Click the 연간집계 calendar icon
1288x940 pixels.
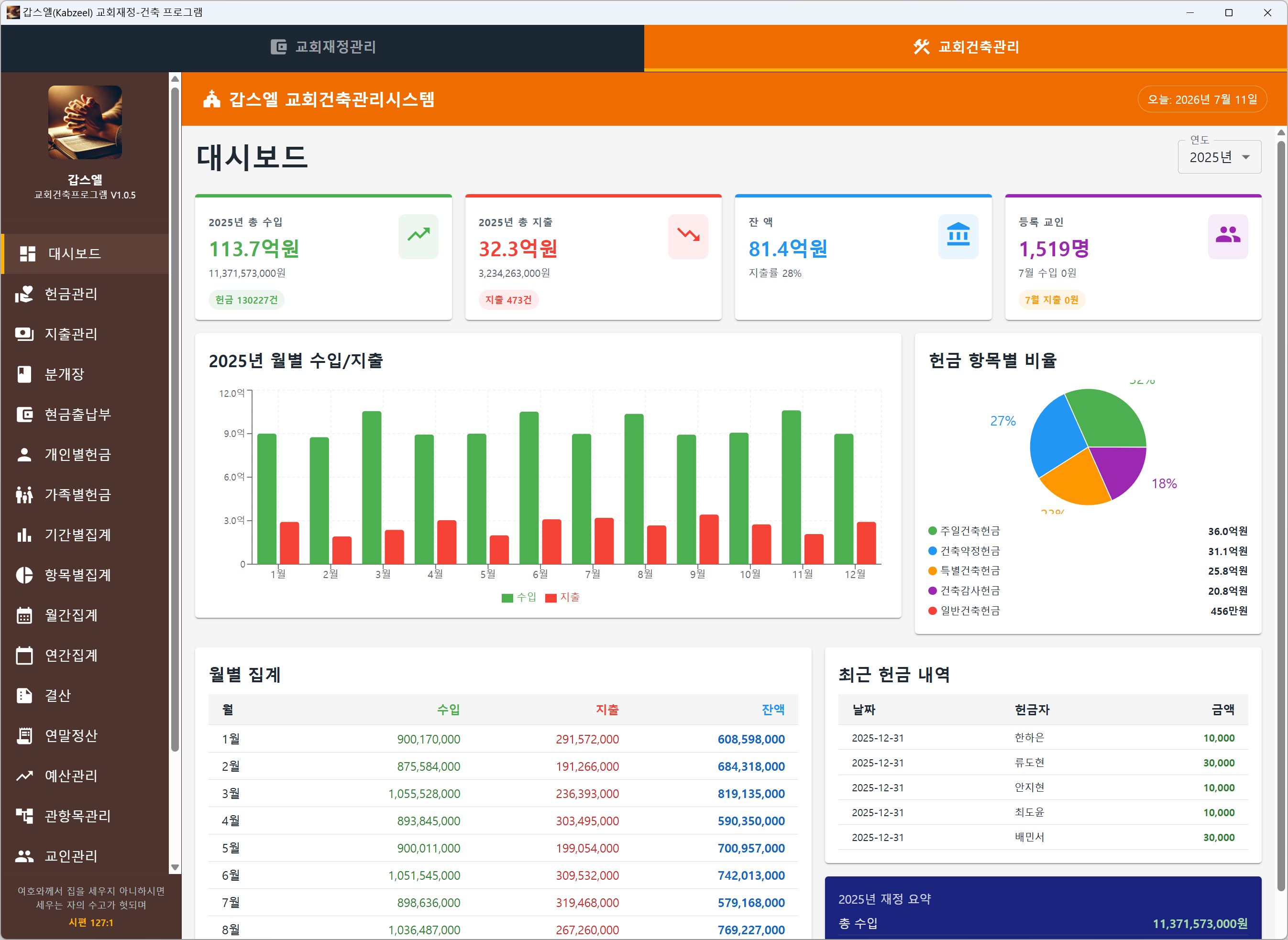click(24, 656)
